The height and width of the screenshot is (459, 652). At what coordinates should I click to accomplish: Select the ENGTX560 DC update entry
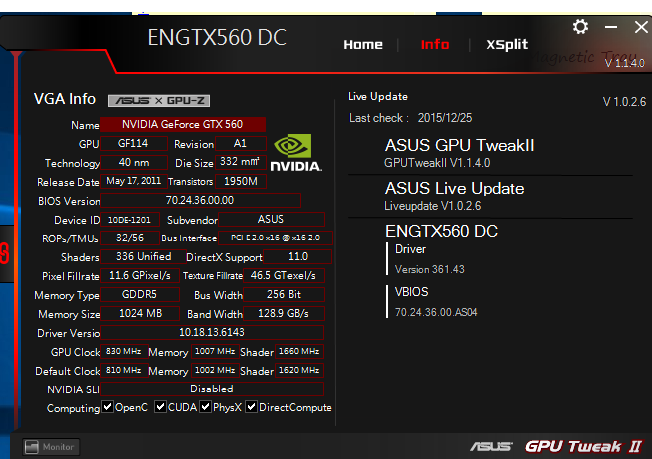[441, 231]
